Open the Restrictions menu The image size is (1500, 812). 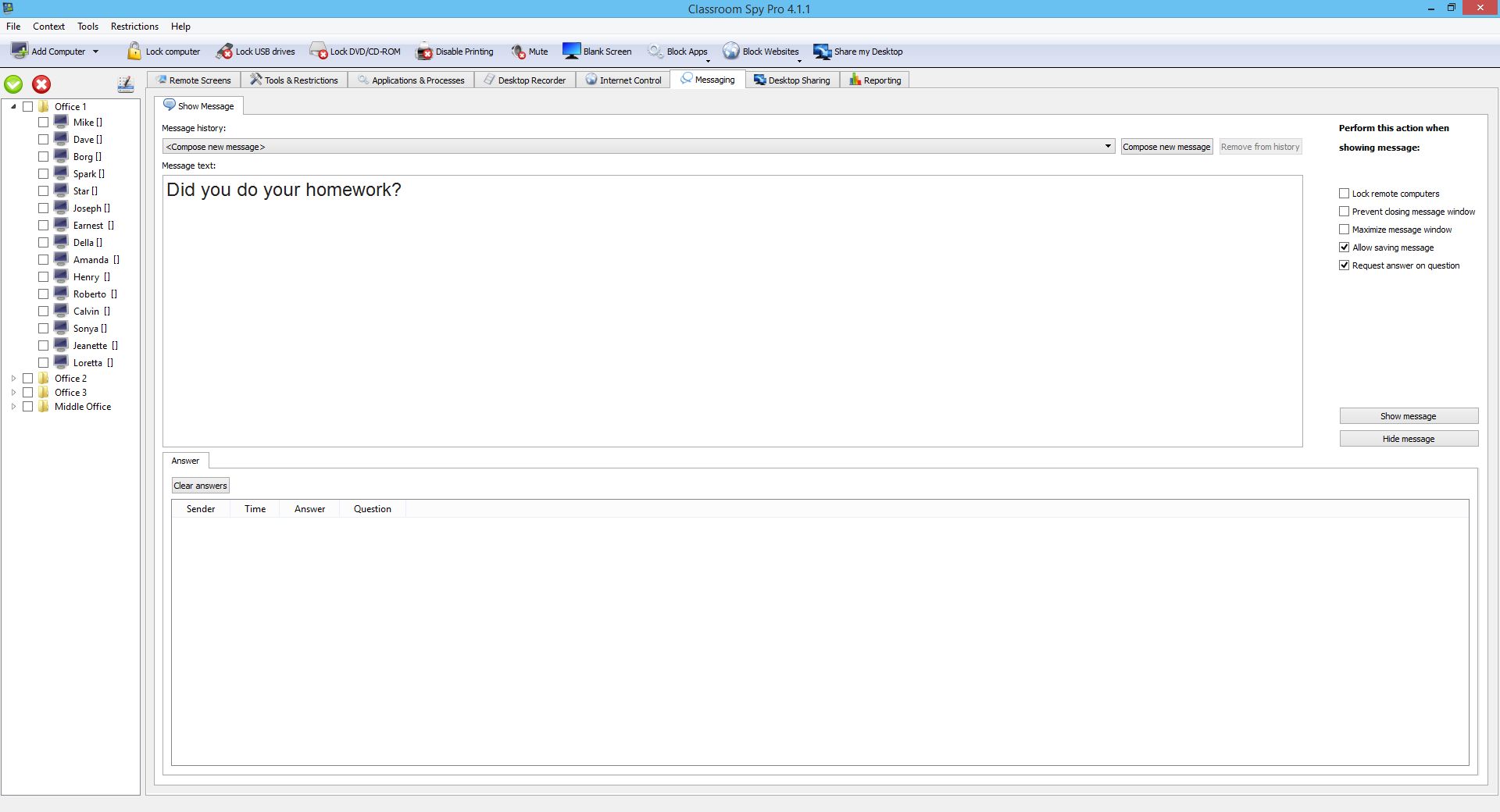[x=134, y=27]
